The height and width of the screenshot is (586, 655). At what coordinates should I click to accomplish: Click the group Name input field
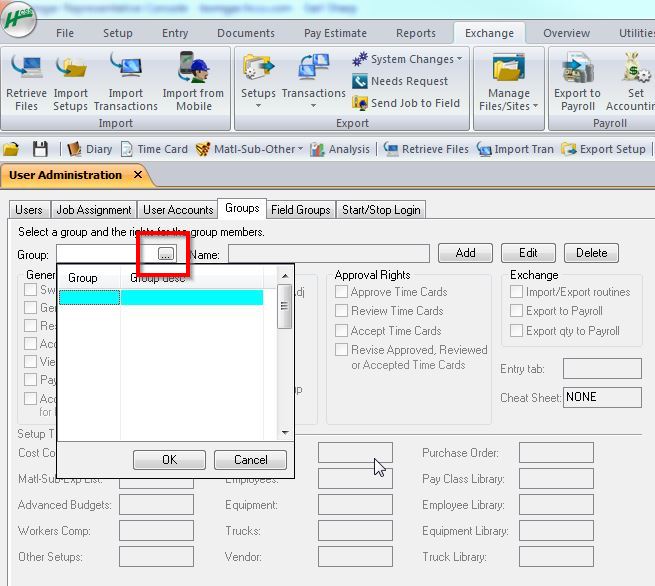pos(329,254)
